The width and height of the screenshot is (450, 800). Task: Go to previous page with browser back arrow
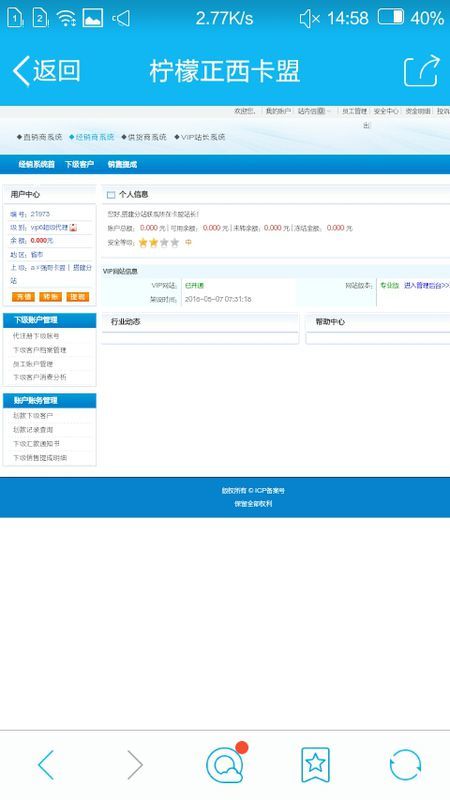(x=46, y=764)
